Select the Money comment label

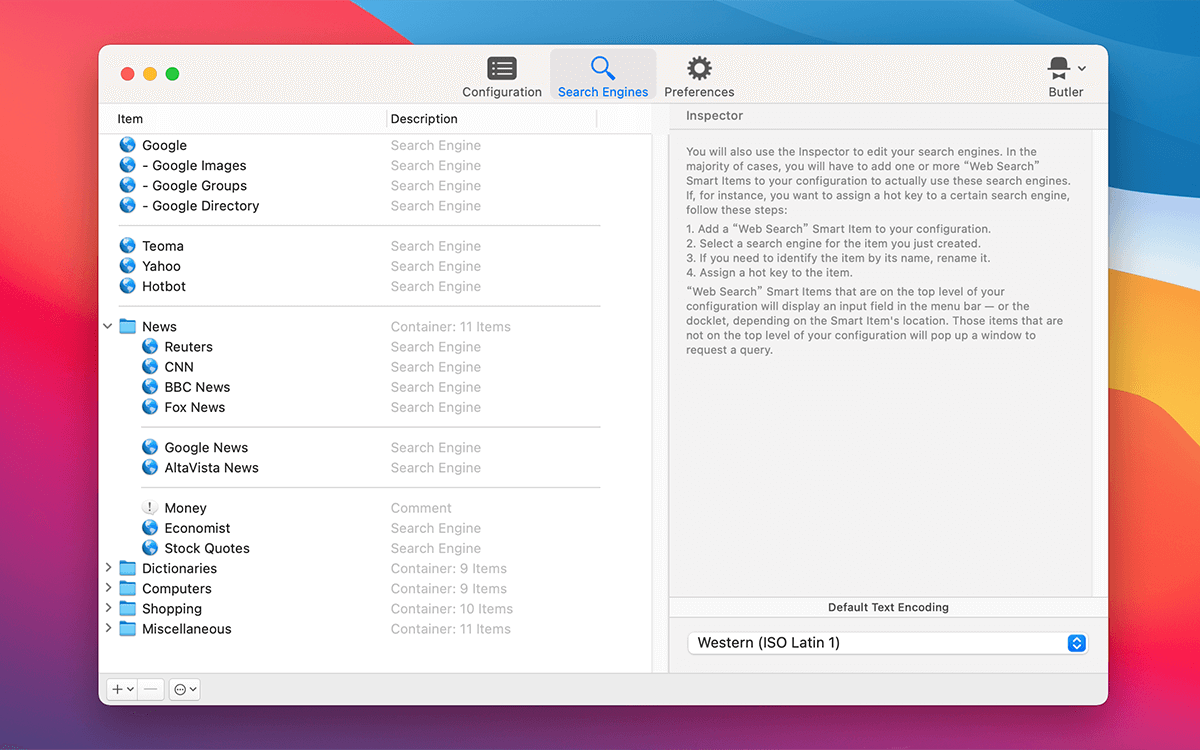(186, 508)
